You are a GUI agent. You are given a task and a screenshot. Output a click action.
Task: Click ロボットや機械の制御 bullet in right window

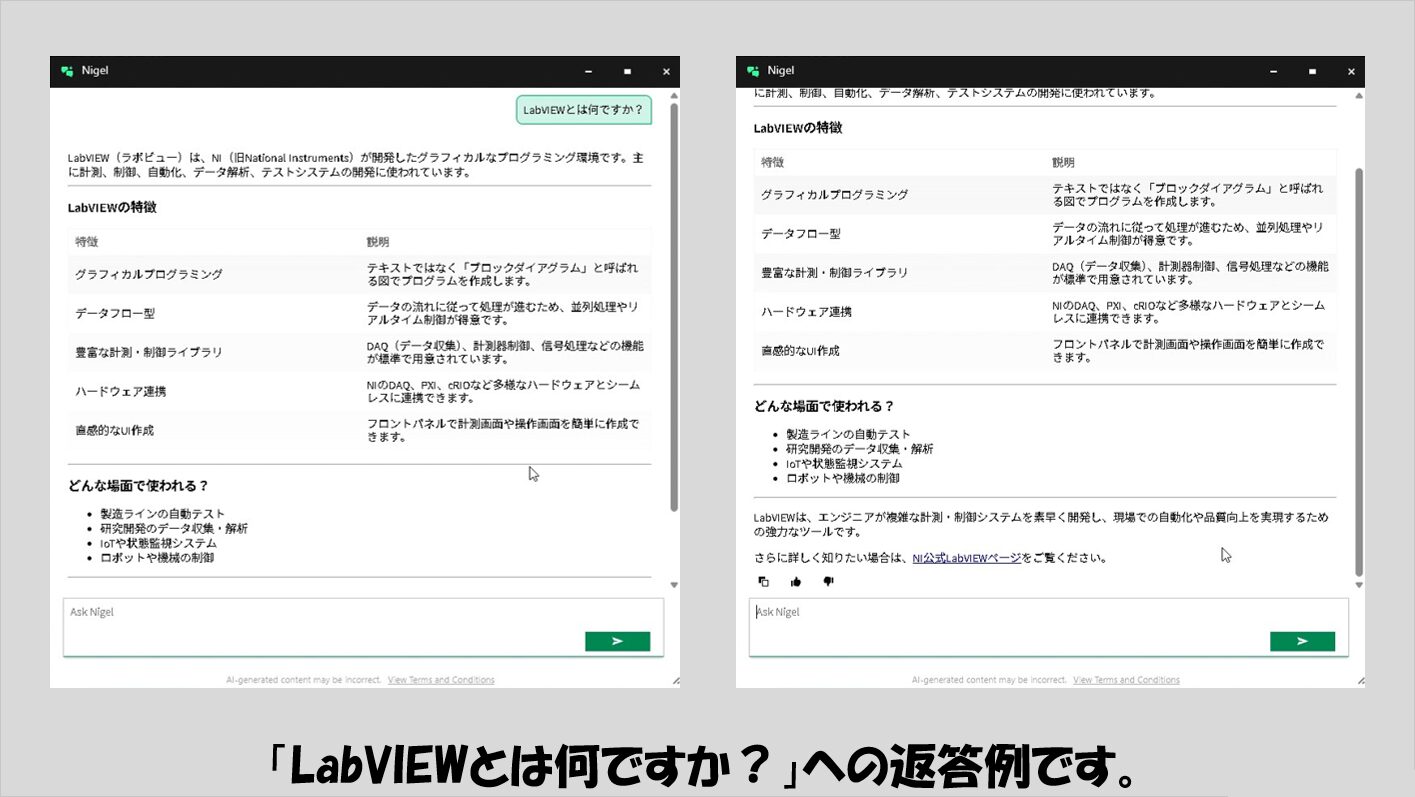tap(843, 478)
